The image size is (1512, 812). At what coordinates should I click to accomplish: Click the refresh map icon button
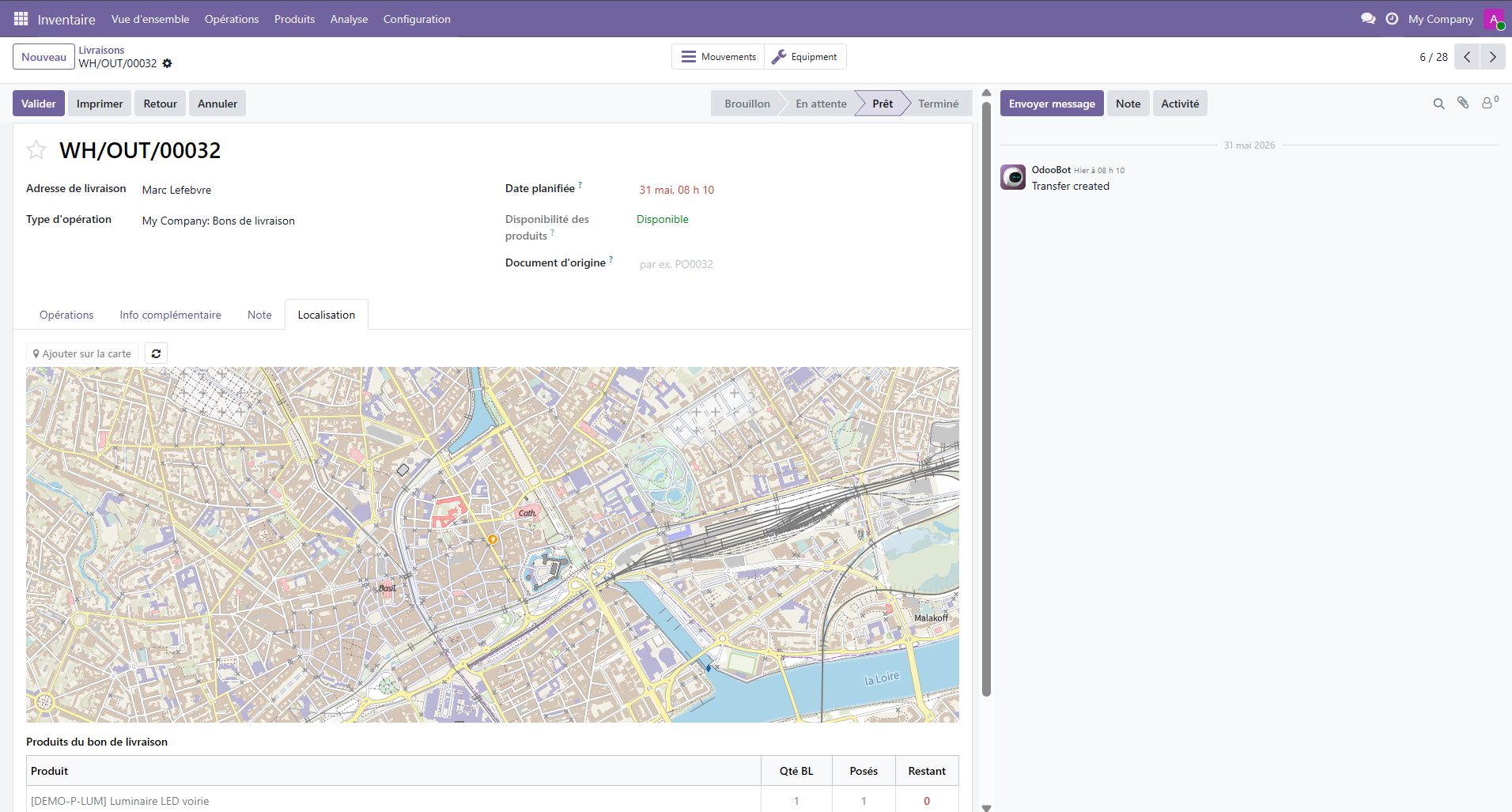(157, 353)
